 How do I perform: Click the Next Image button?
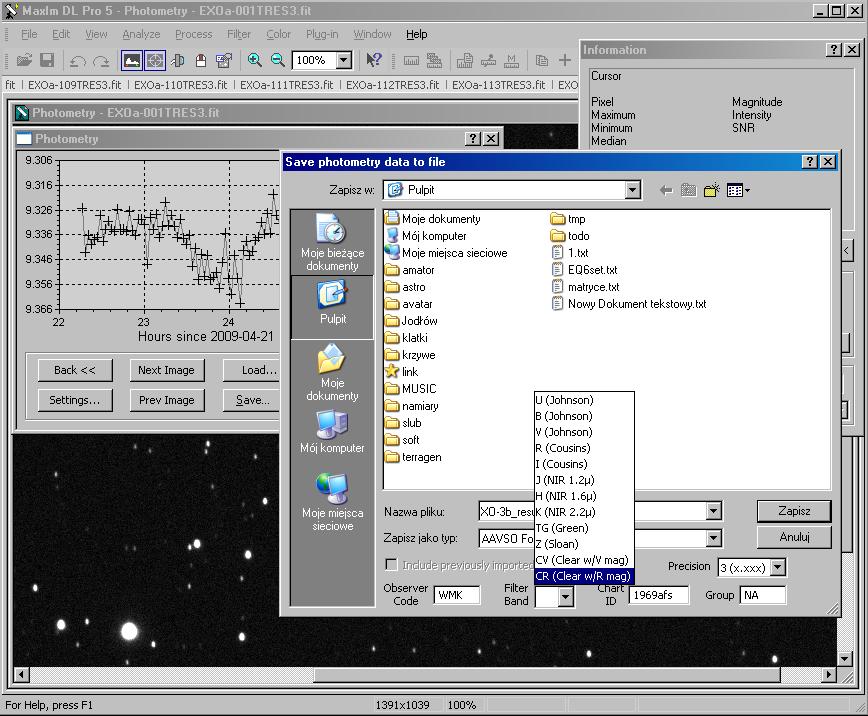166,370
